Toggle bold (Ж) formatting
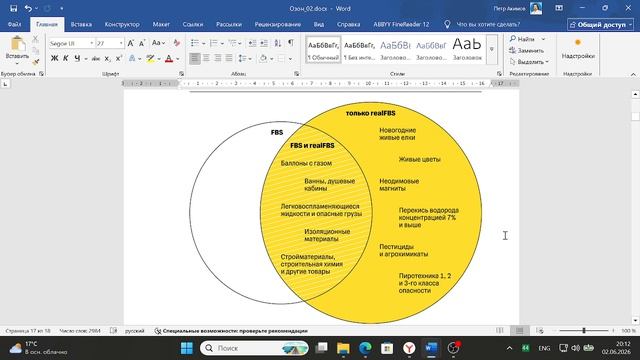This screenshot has width=640, height=360. coord(54,59)
